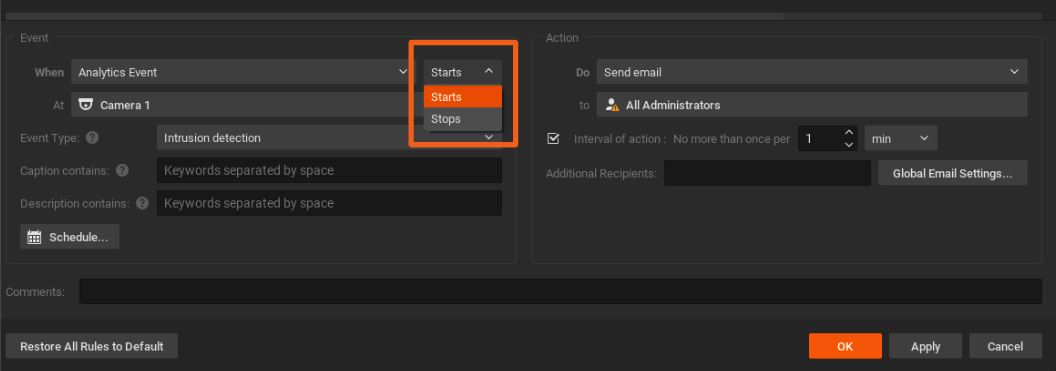Decrease interval value with down arrow
1056x371 pixels.
tap(849, 145)
